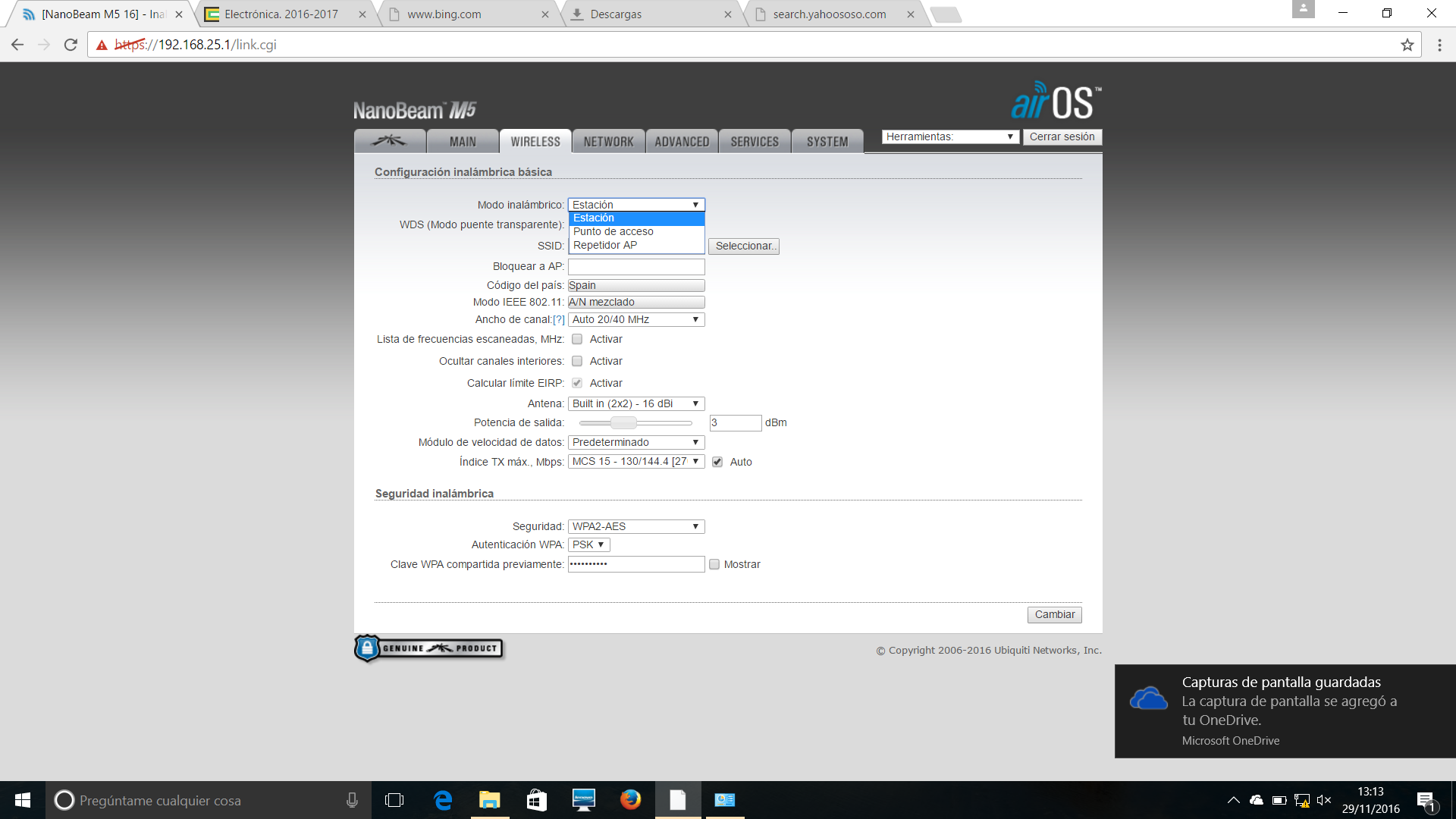Viewport: 1456px width, 819px height.
Task: Open Módulo de velocidad de datos dropdown
Action: (x=636, y=442)
